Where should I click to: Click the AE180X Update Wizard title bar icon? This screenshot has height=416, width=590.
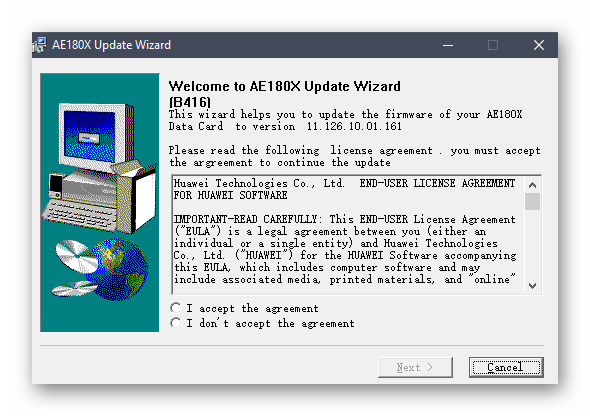pos(39,45)
